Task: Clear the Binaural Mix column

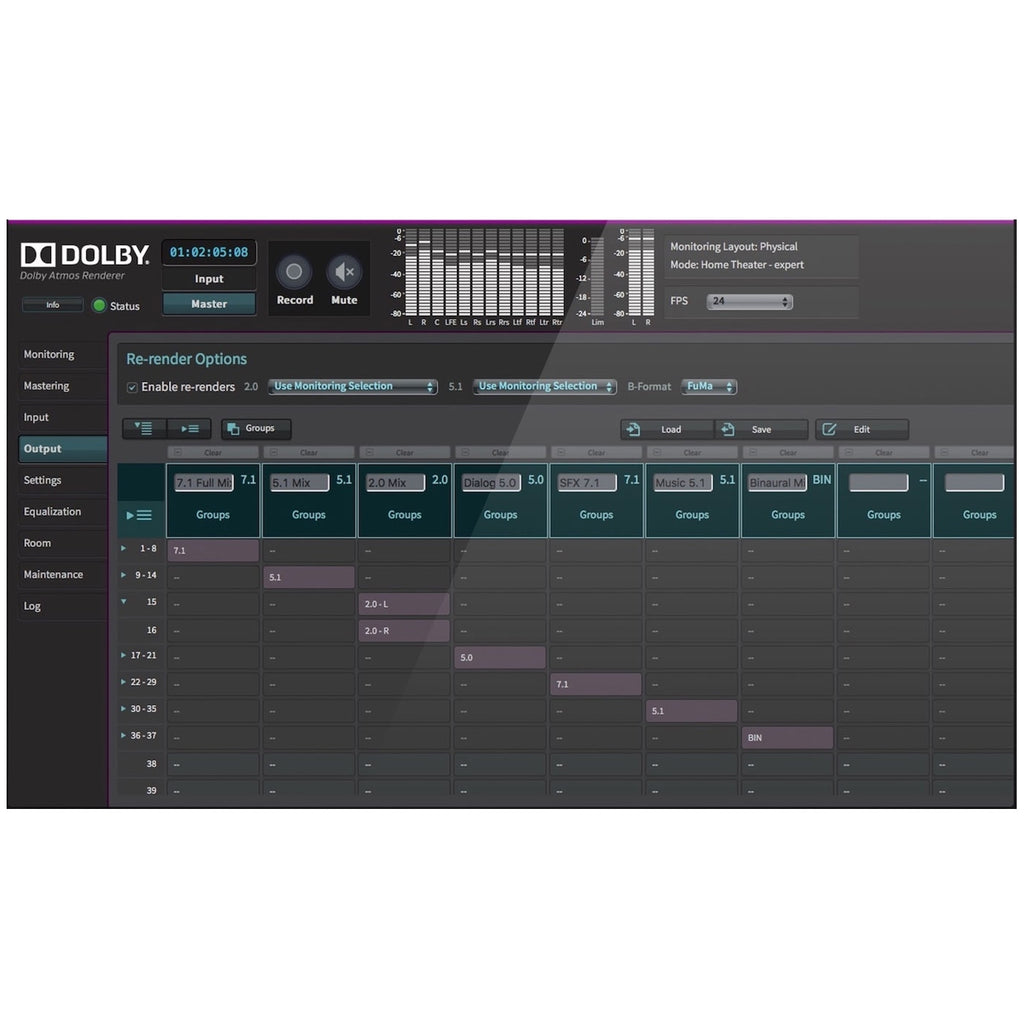Action: click(x=788, y=453)
